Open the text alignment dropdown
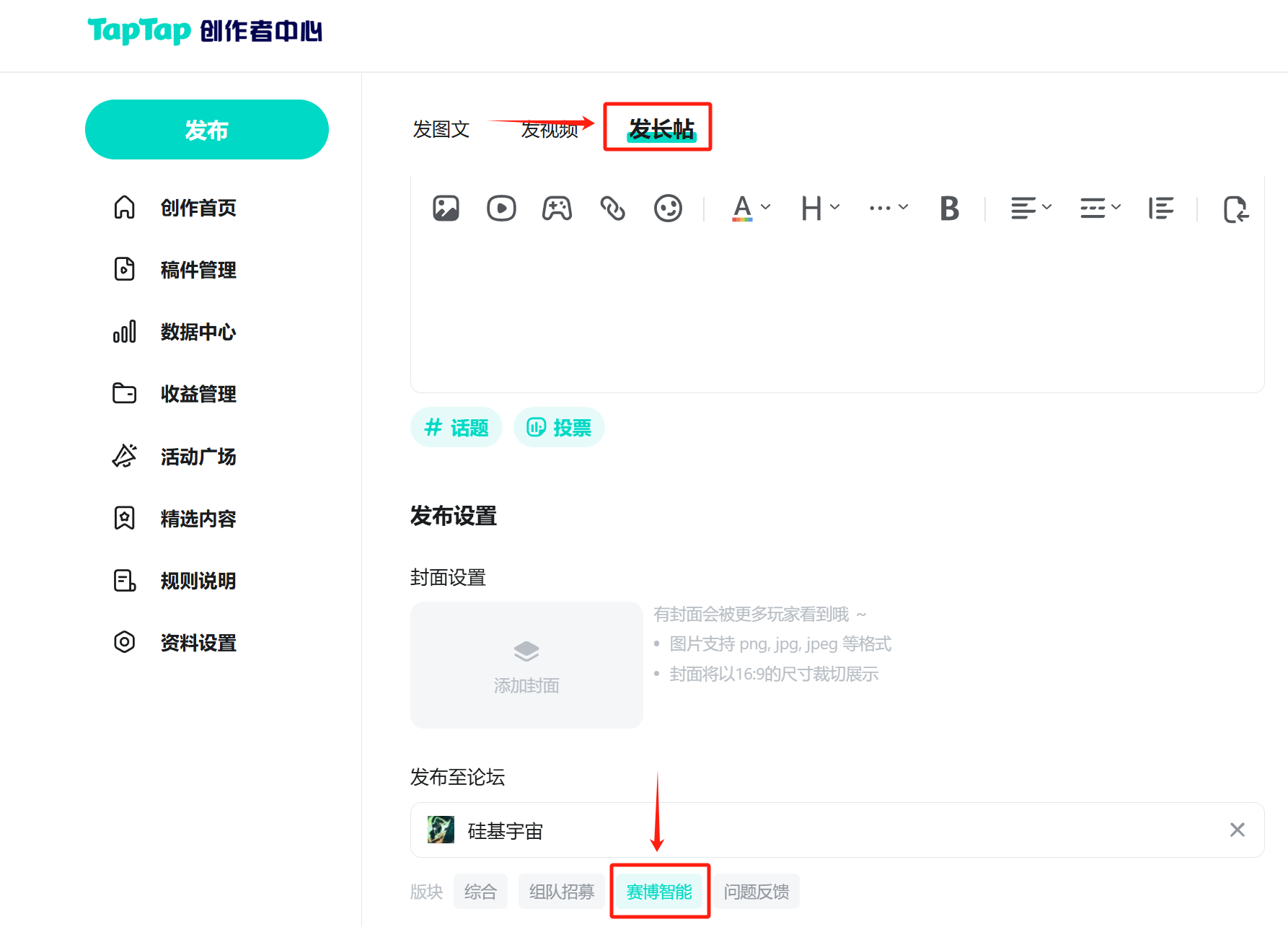The height and width of the screenshot is (927, 1288). tap(1031, 208)
